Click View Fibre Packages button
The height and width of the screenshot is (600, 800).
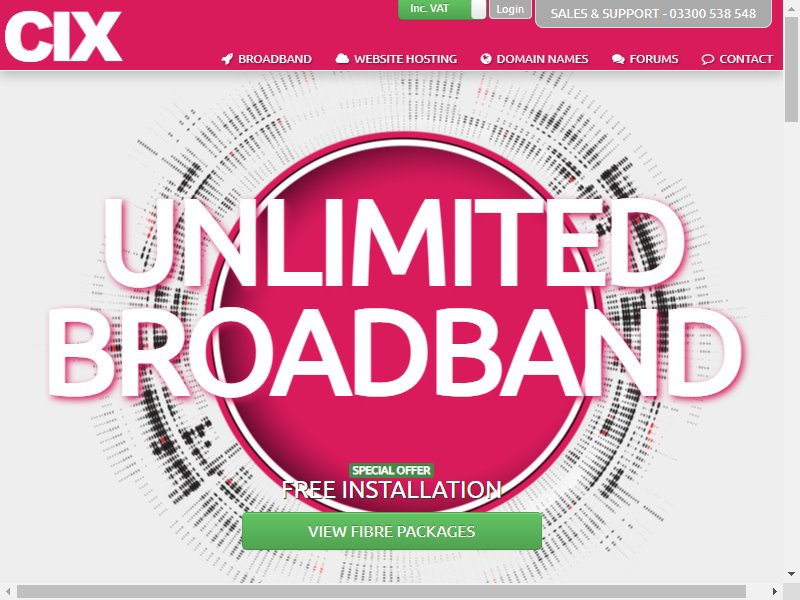(x=392, y=531)
